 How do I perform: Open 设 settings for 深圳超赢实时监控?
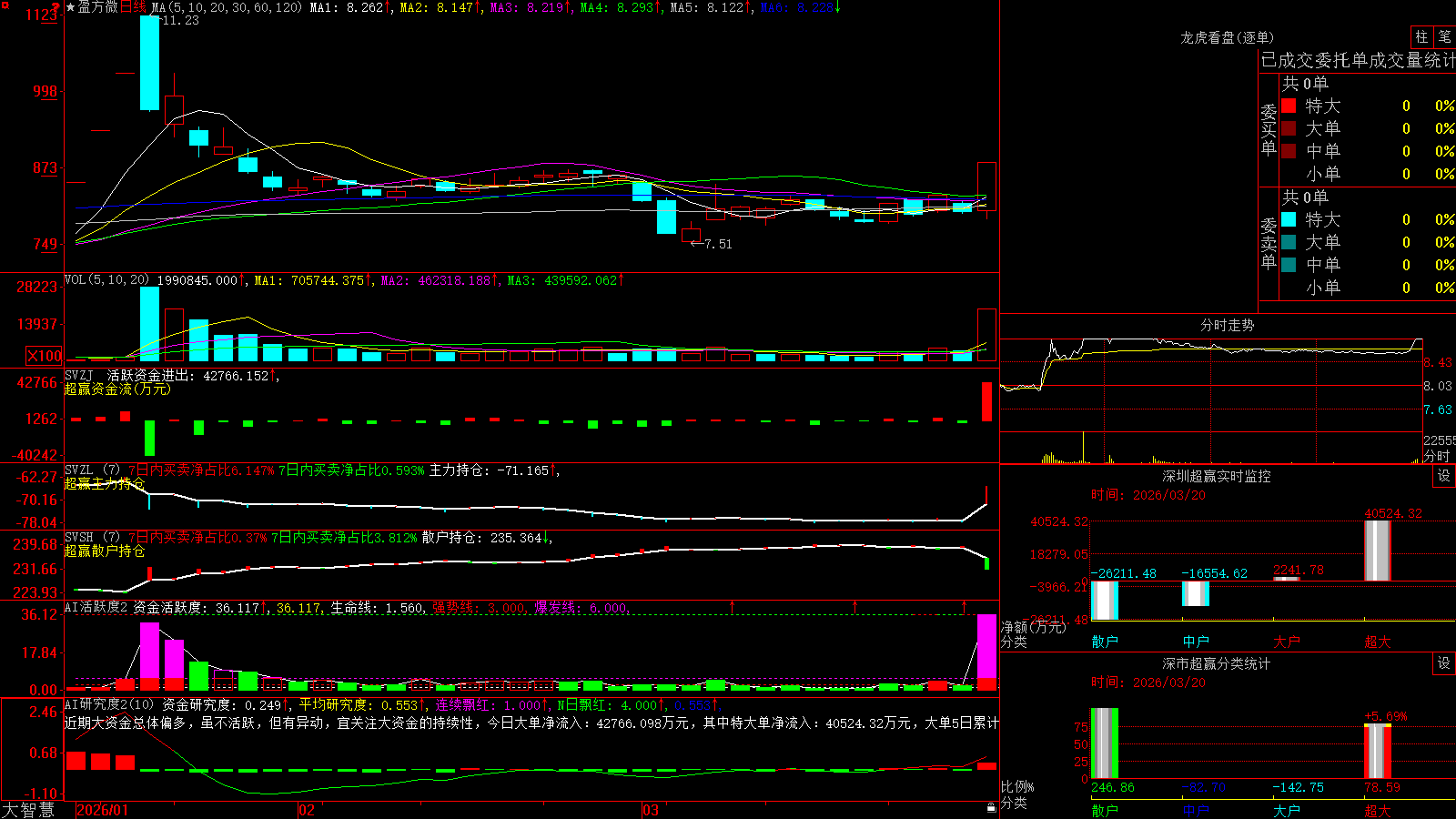(x=1444, y=476)
